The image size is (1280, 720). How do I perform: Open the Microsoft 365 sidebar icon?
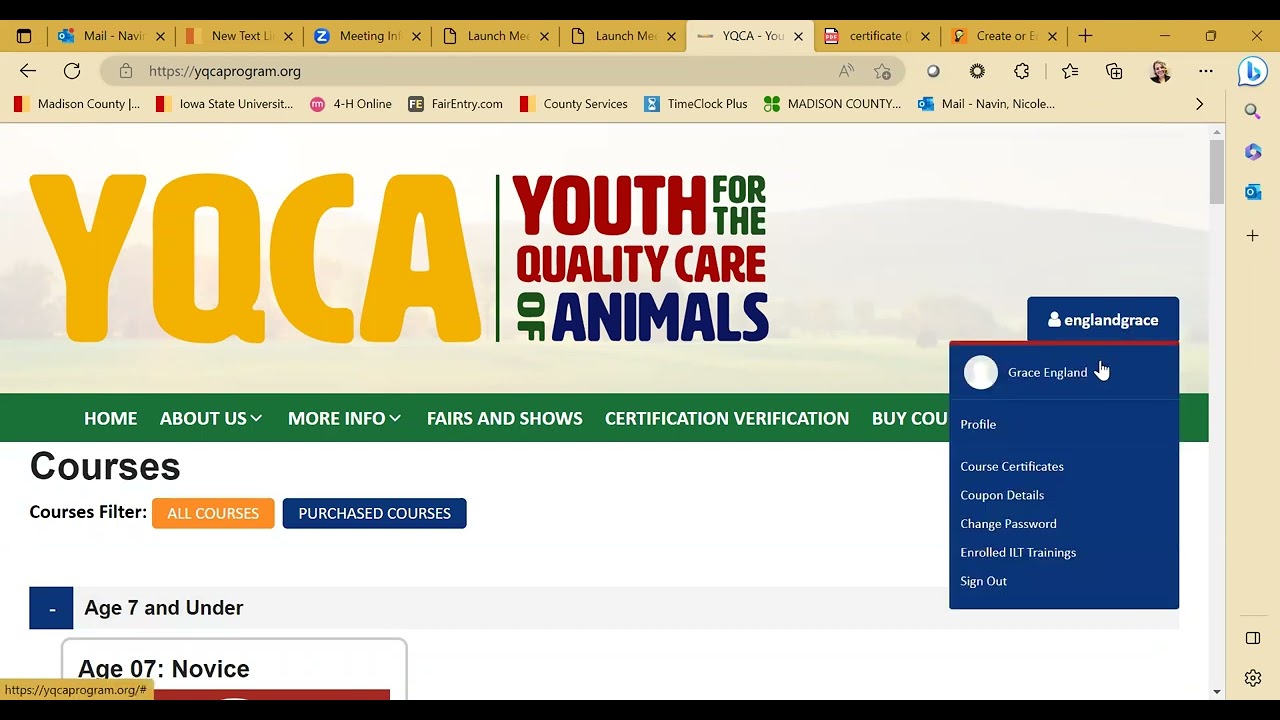pos(1252,152)
